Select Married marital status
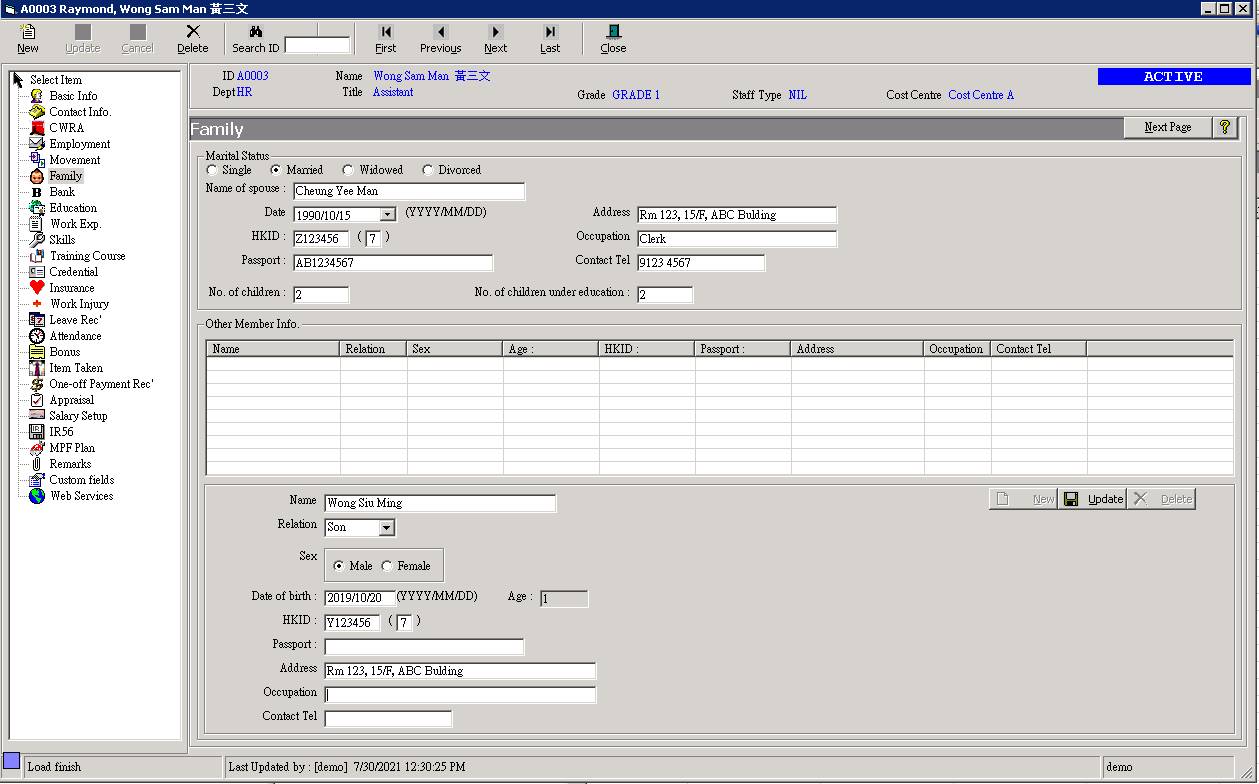The width and height of the screenshot is (1259, 784). pyautogui.click(x=276, y=170)
